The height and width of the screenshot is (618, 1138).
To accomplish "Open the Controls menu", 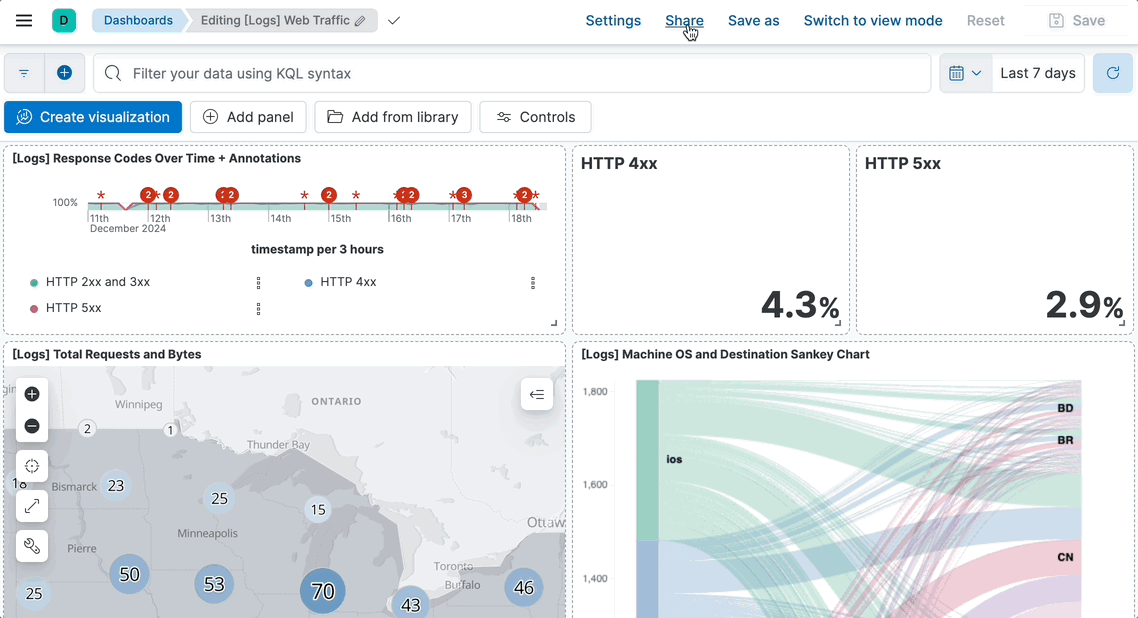I will [536, 117].
